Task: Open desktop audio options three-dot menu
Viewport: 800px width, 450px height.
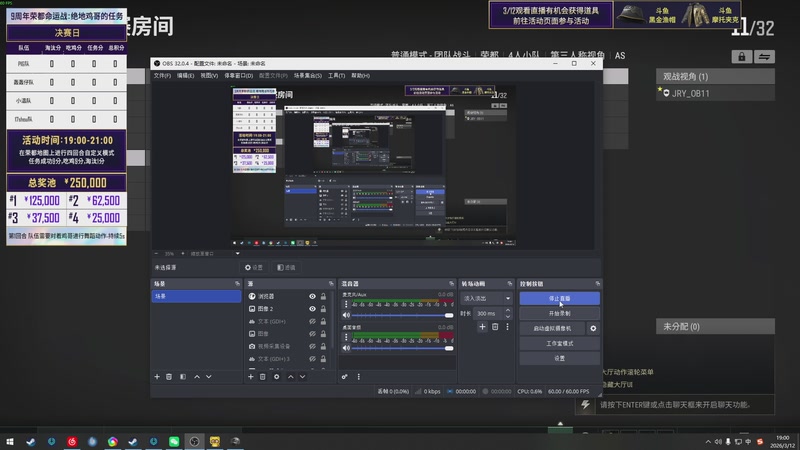Action: coord(346,337)
